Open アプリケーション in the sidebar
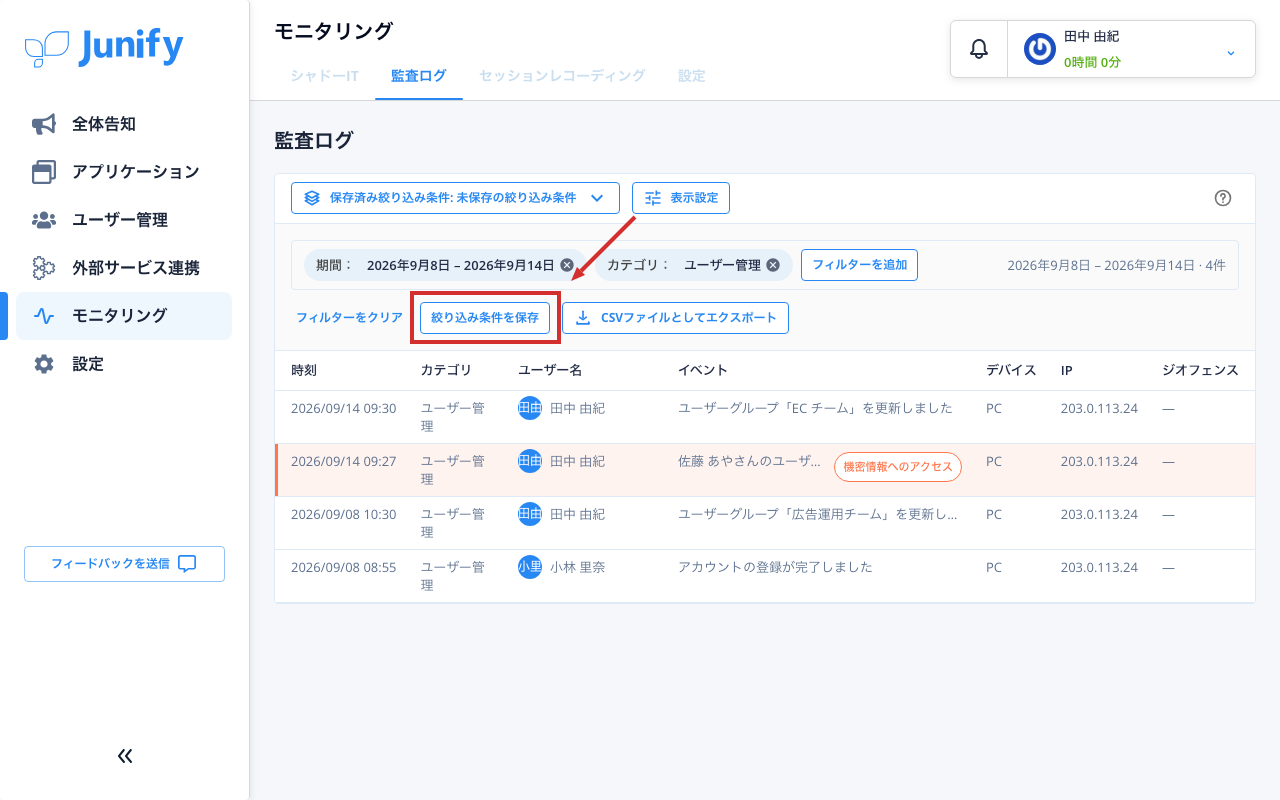 click(x=124, y=172)
